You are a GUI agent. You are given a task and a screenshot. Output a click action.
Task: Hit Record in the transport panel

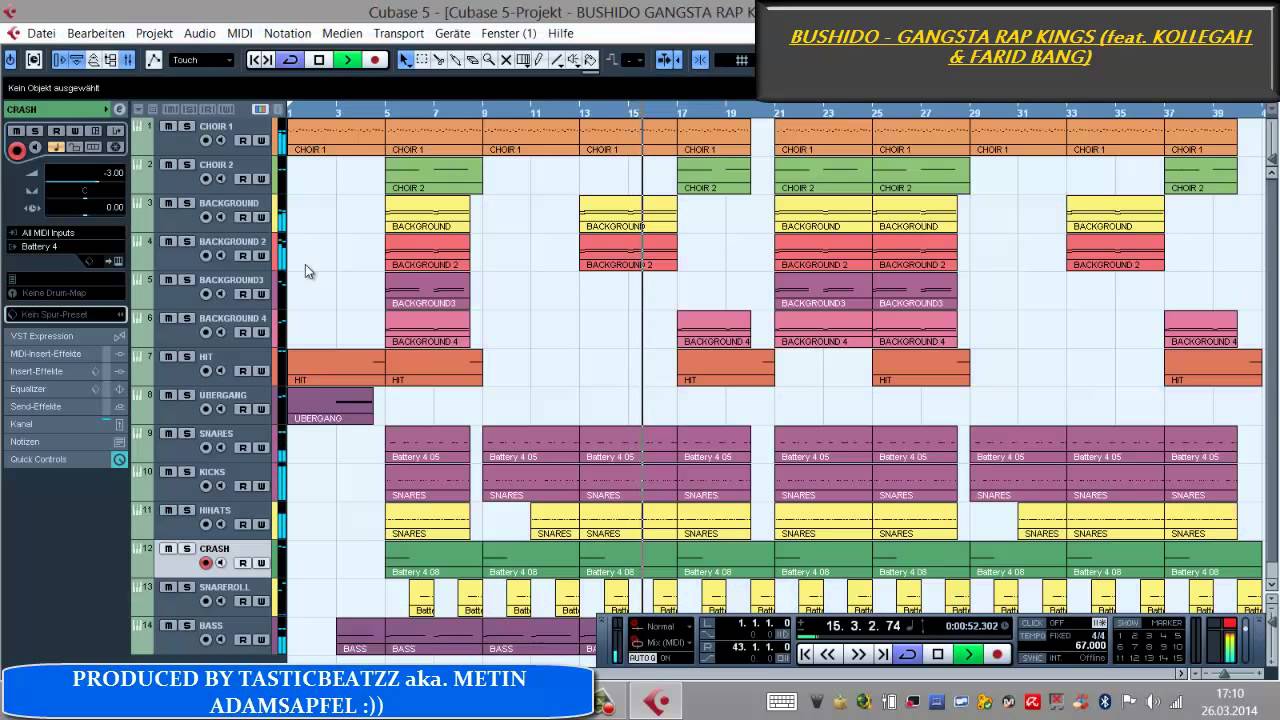click(x=997, y=655)
